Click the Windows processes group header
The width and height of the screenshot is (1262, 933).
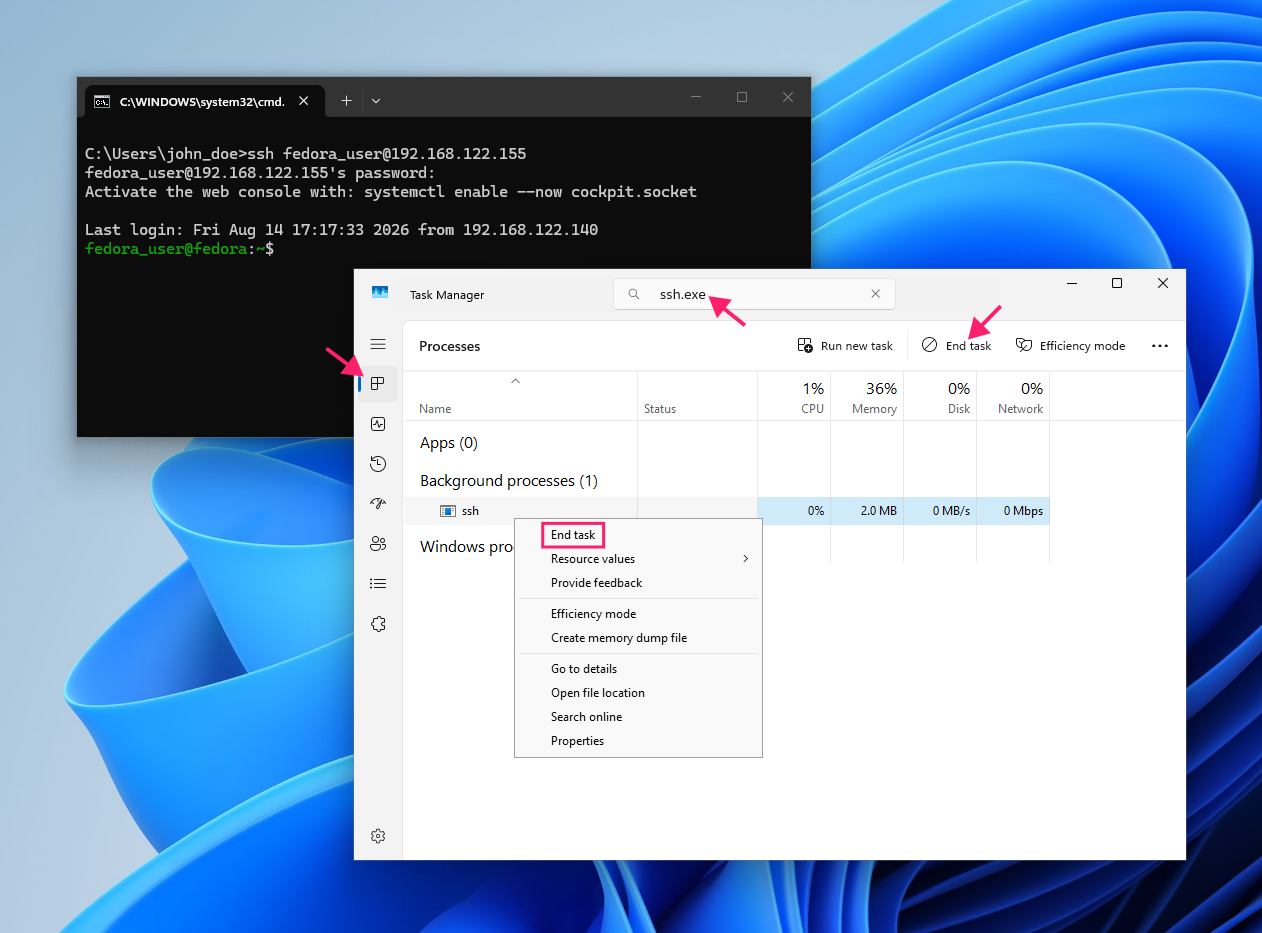click(x=467, y=547)
